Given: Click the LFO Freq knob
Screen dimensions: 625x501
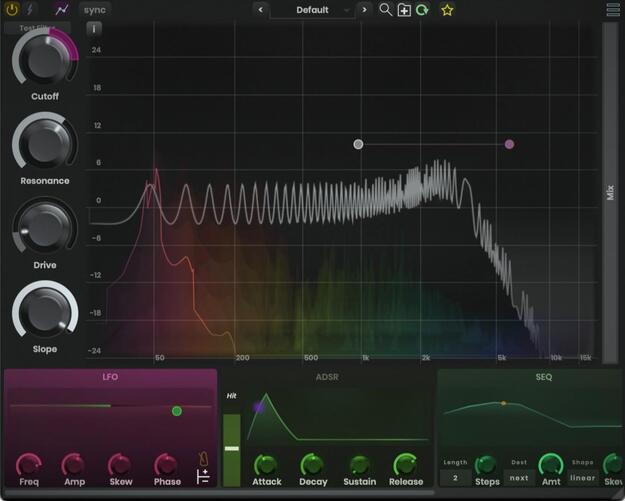Looking at the screenshot, I should pyautogui.click(x=29, y=465).
